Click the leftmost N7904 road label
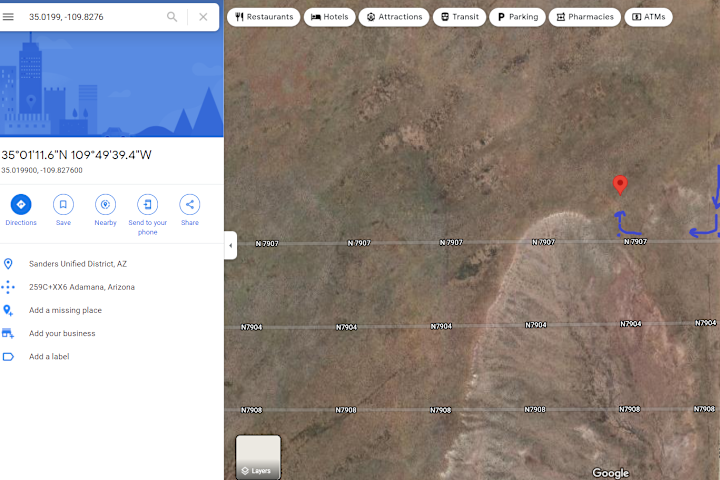 click(252, 327)
